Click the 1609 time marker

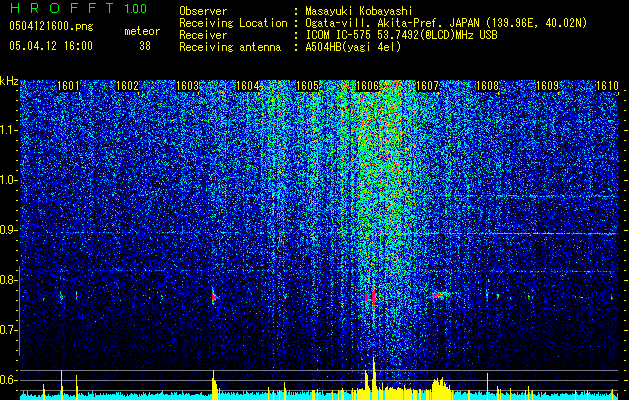coord(548,86)
